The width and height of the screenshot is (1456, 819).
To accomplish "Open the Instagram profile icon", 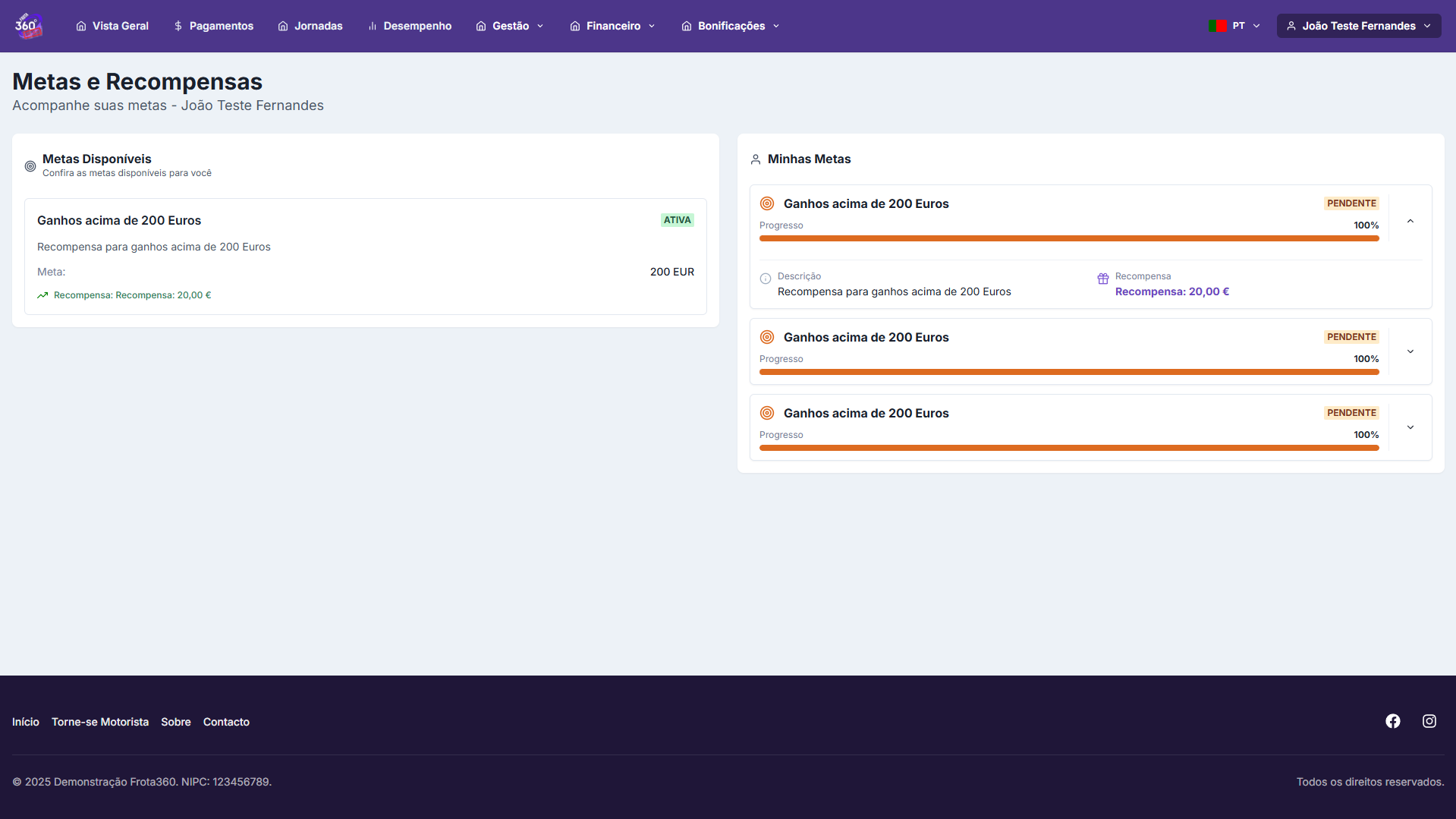I will click(1429, 721).
